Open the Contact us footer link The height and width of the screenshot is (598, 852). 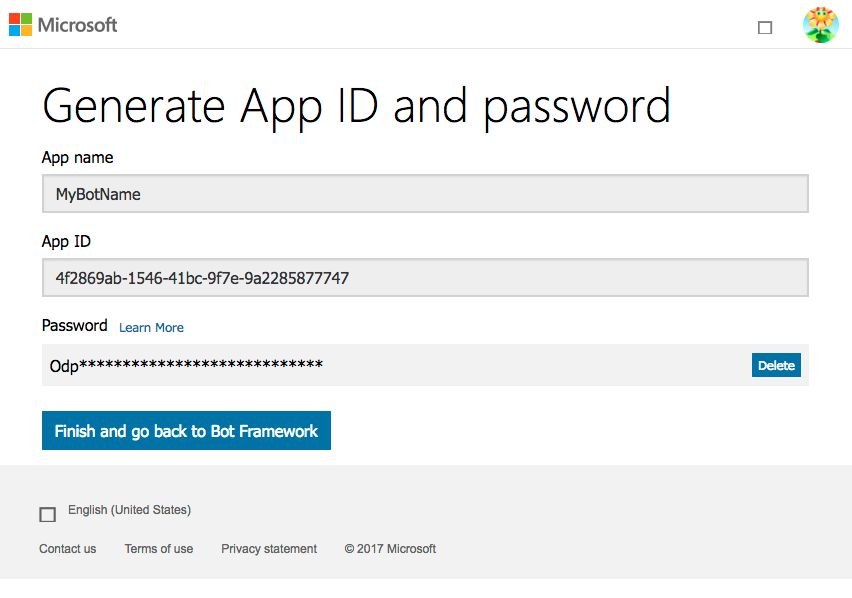[68, 549]
